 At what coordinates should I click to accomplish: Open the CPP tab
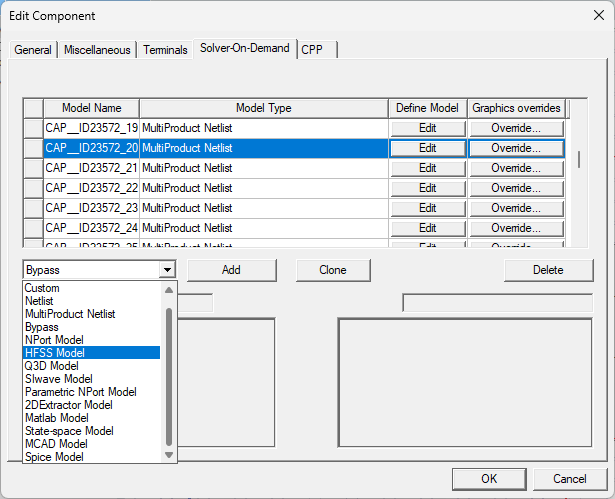[317, 50]
